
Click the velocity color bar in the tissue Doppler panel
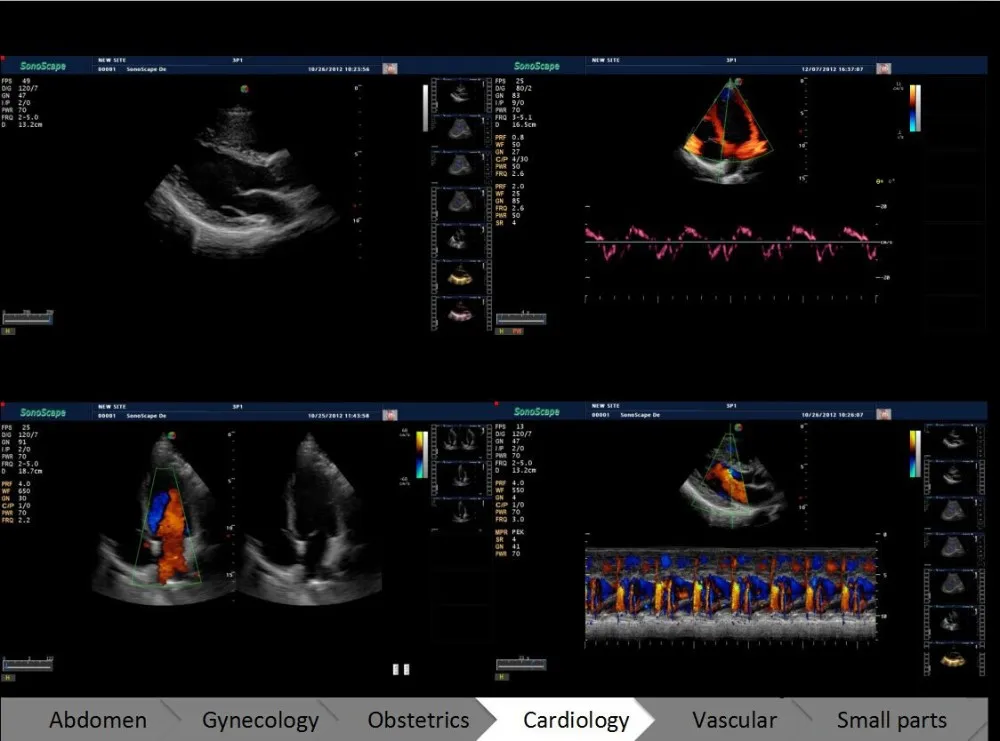pyautogui.click(x=915, y=108)
